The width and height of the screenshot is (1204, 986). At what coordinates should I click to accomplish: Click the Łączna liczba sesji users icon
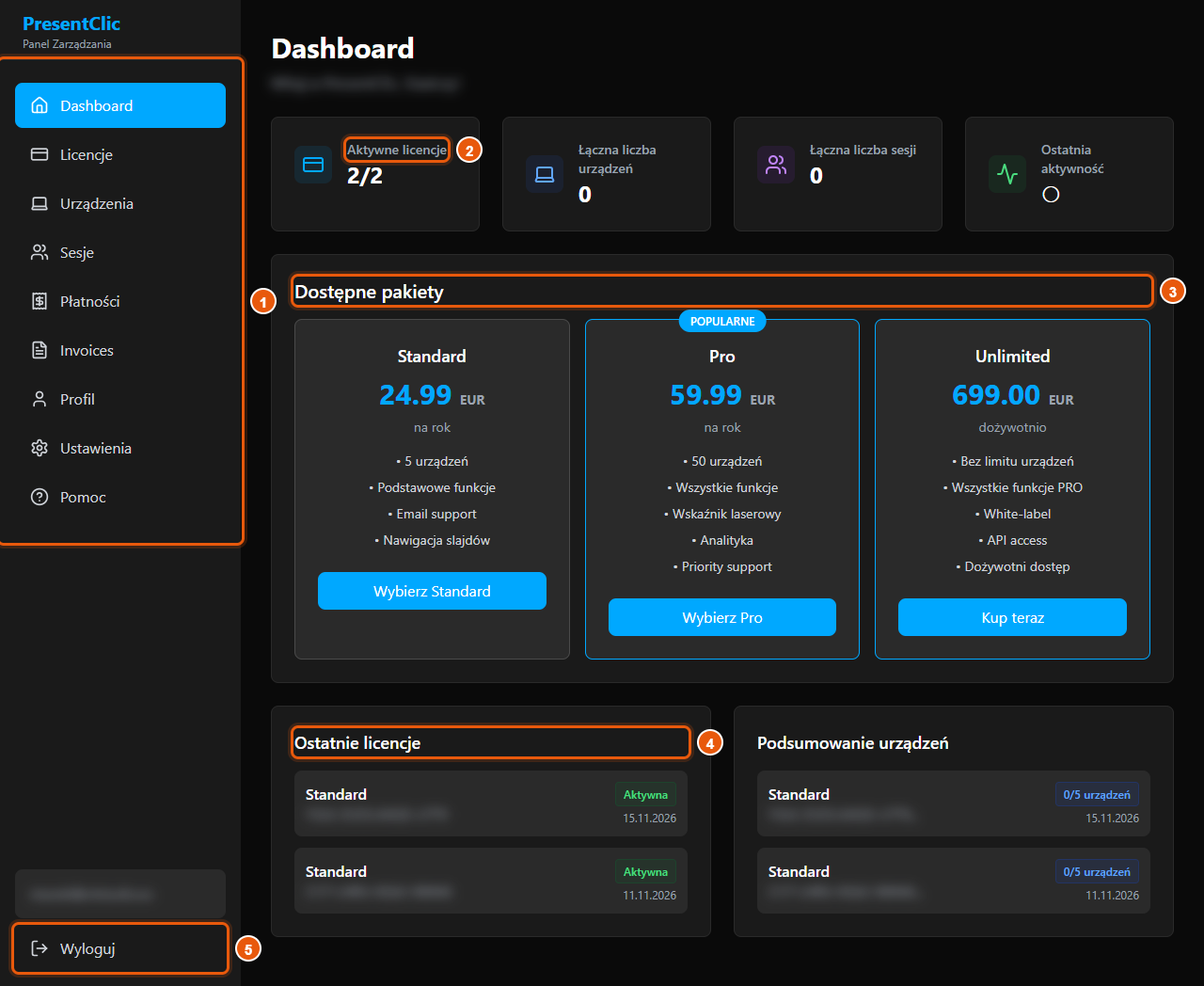point(776,165)
